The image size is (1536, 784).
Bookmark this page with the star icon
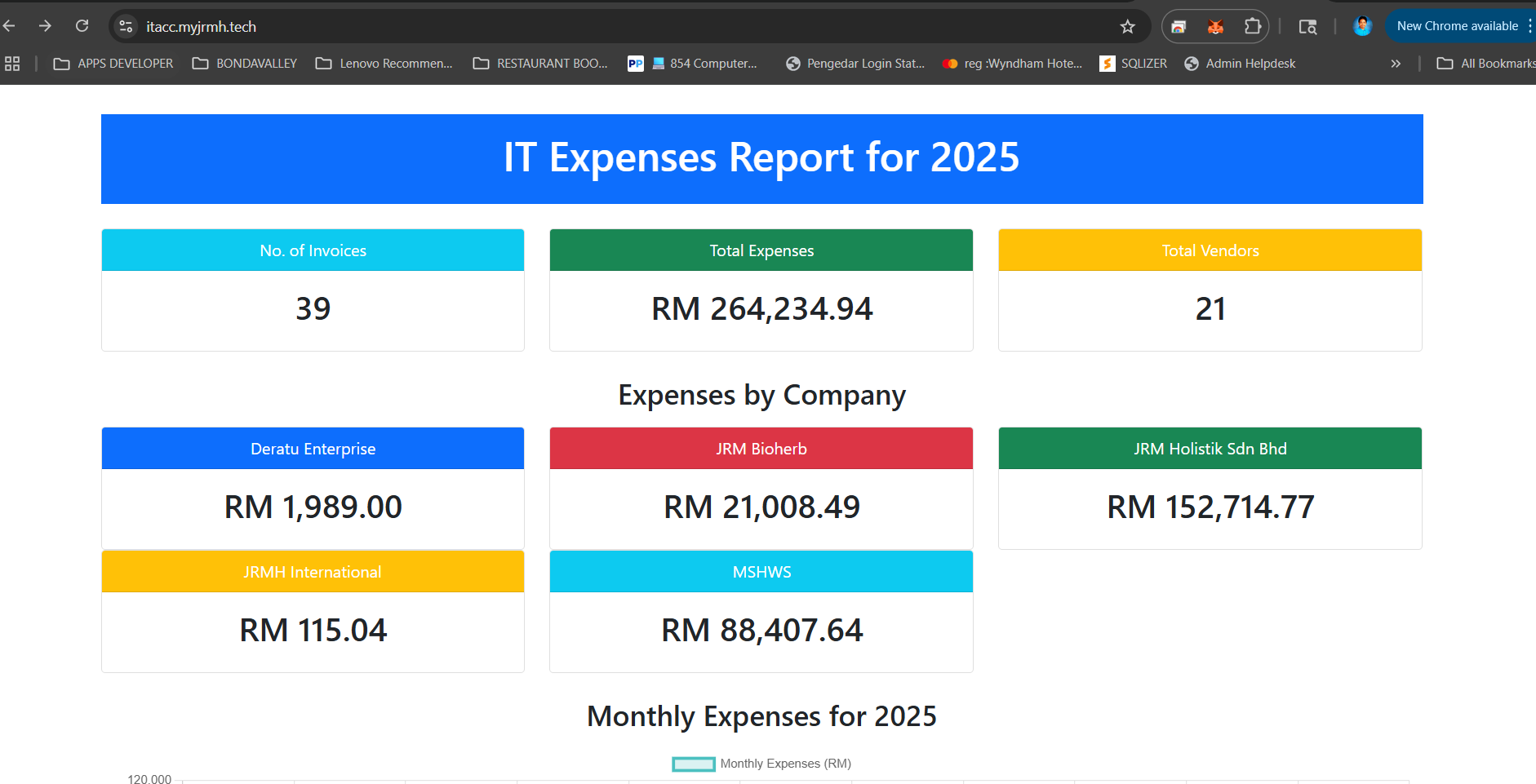coord(1127,27)
